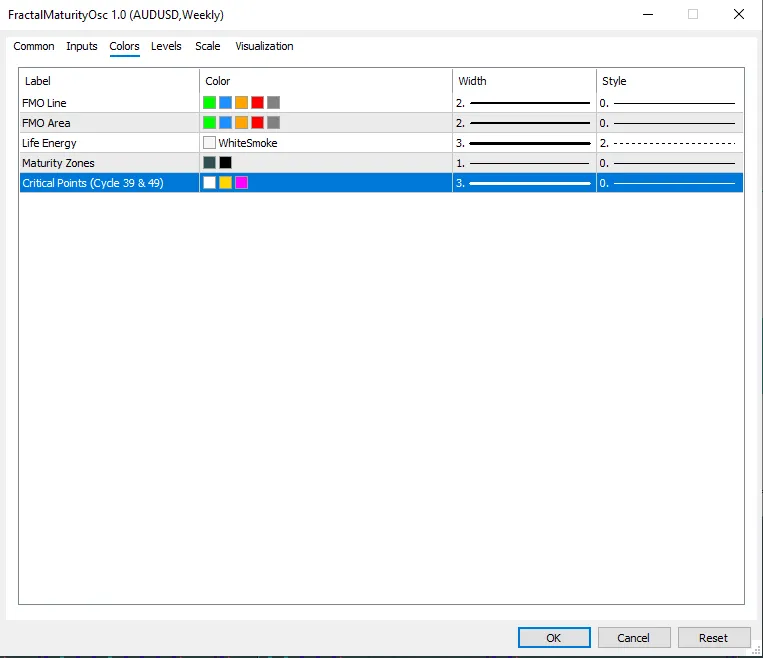Open the style selector for Critical Points

668,183
